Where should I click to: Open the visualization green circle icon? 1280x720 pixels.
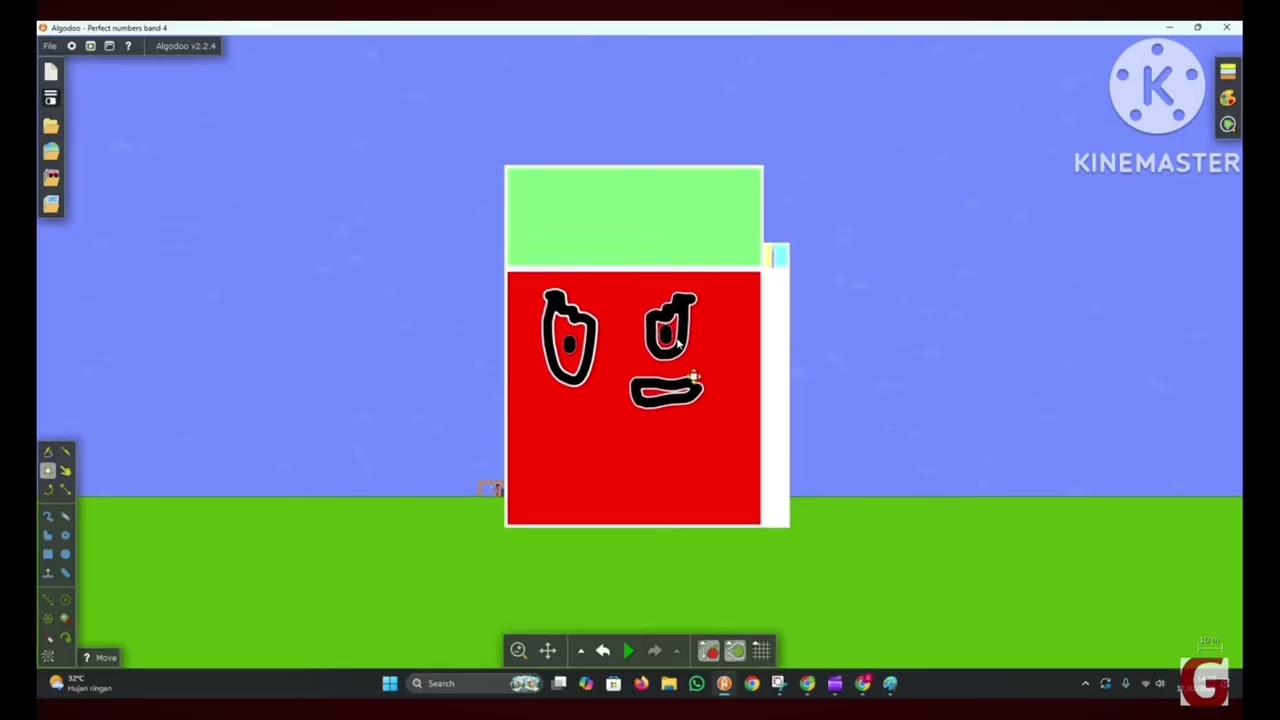coord(1228,124)
